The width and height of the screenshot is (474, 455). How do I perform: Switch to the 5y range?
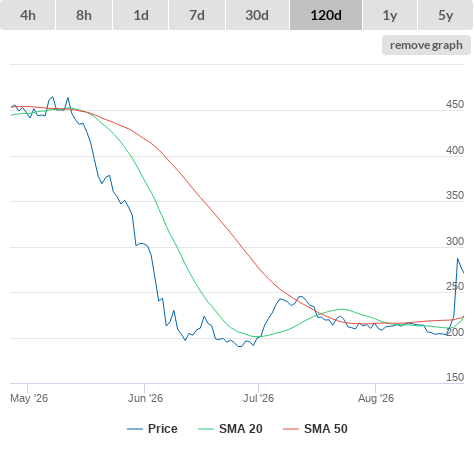tap(446, 15)
